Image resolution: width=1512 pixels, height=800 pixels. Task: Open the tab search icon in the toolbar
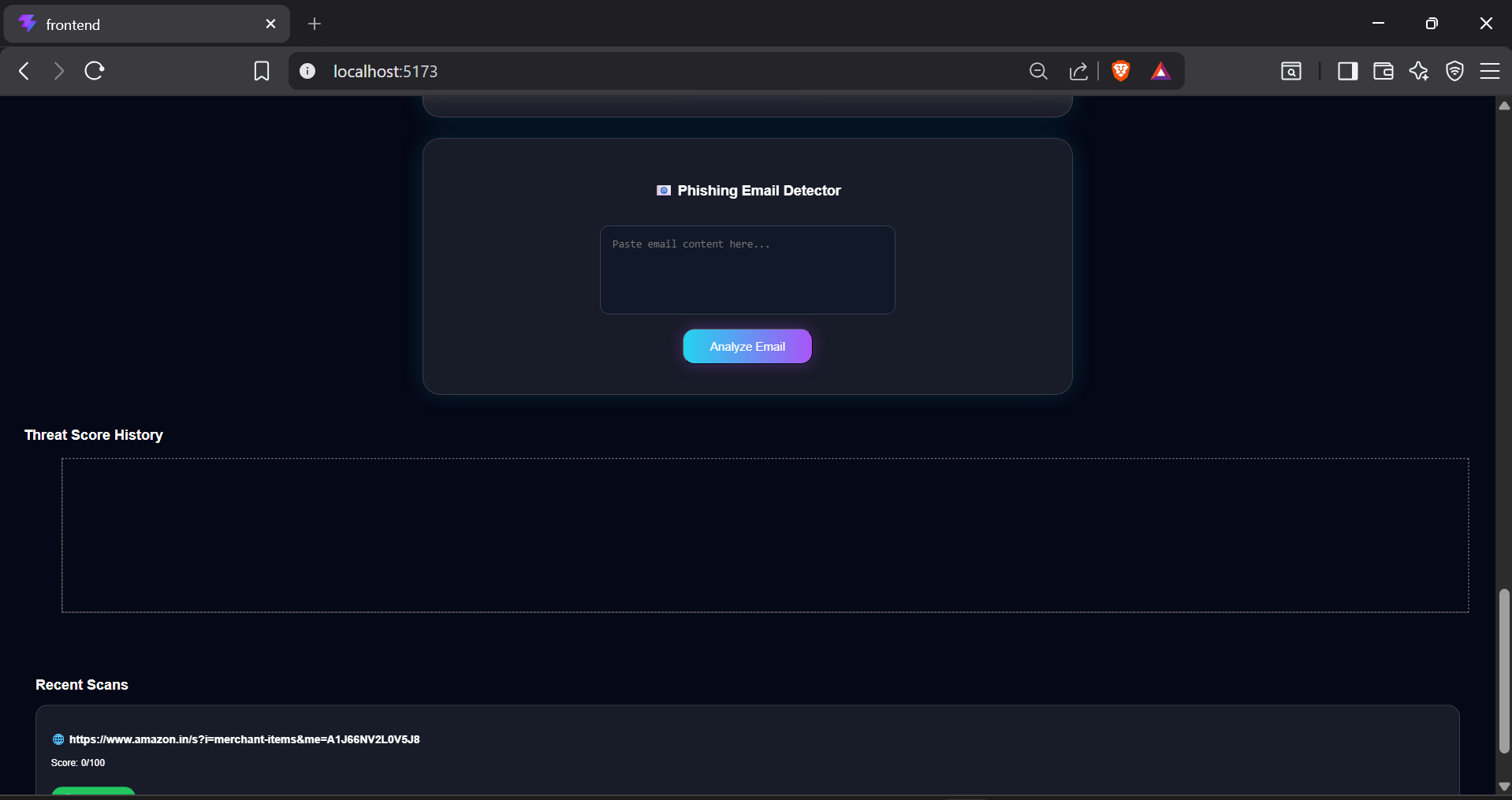coord(1291,71)
